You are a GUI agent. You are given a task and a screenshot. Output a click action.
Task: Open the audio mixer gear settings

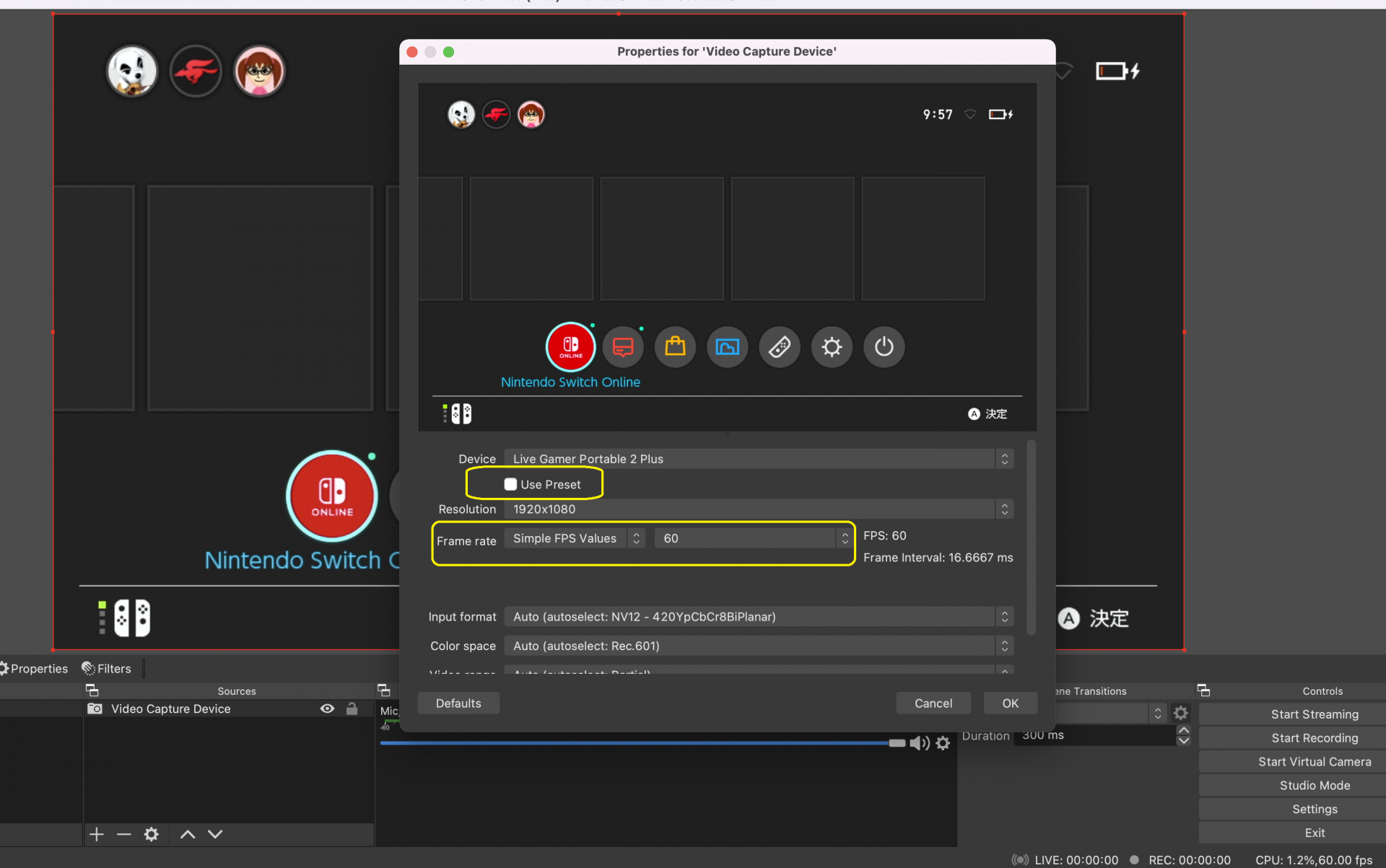943,743
